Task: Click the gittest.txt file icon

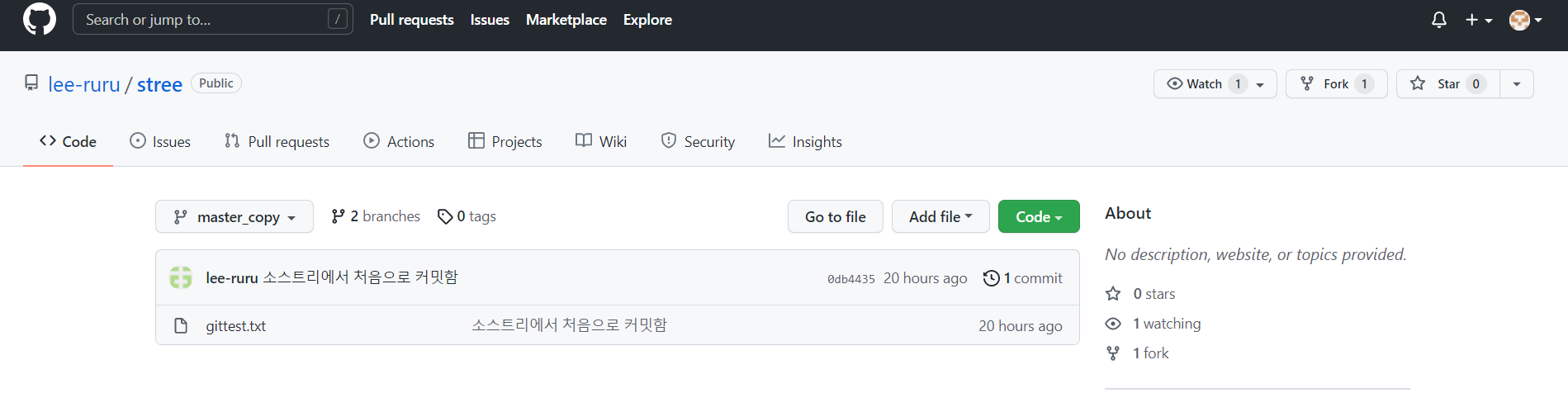Action: pos(181,326)
